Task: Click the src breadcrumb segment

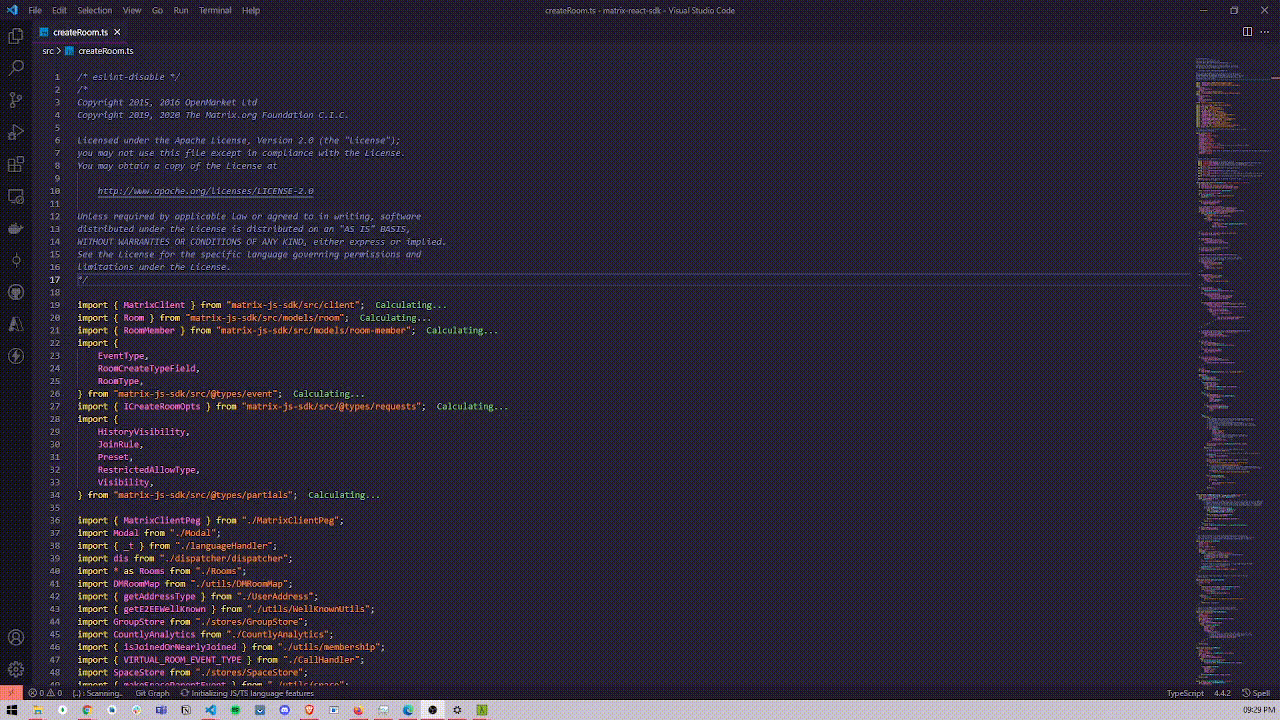Action: (x=48, y=50)
